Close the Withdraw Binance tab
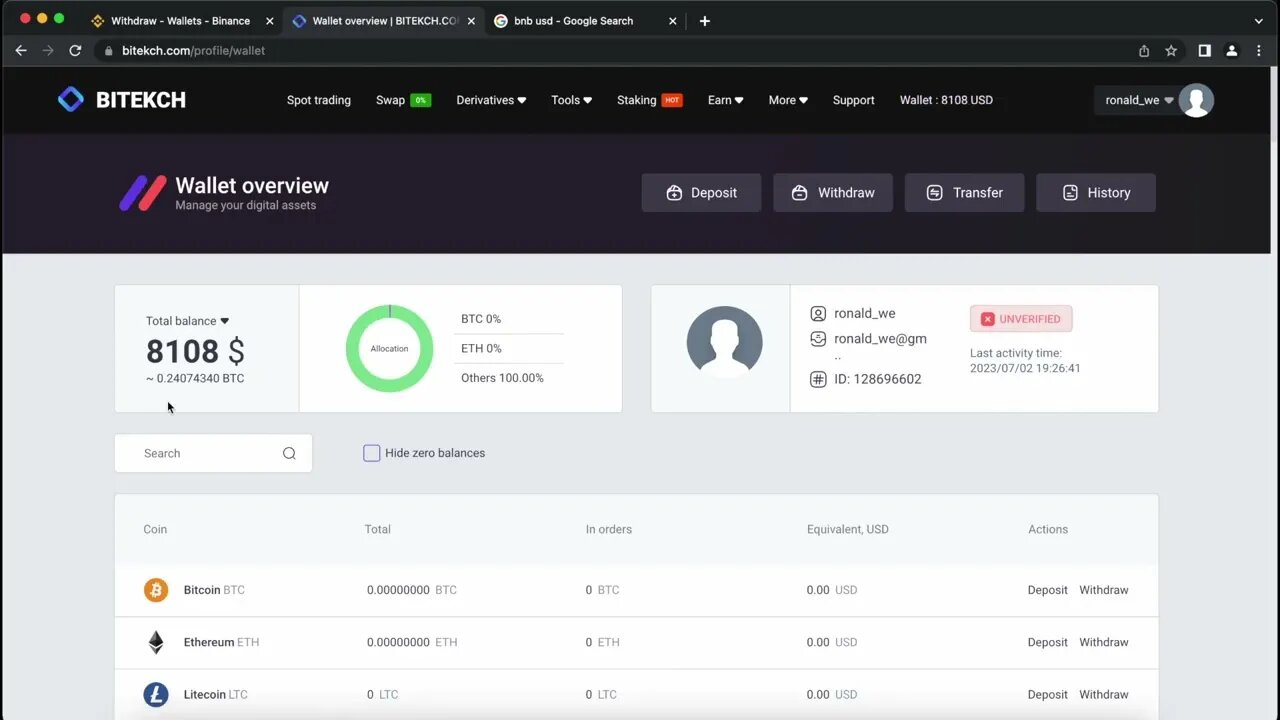The height and width of the screenshot is (720, 1280). click(x=269, y=21)
